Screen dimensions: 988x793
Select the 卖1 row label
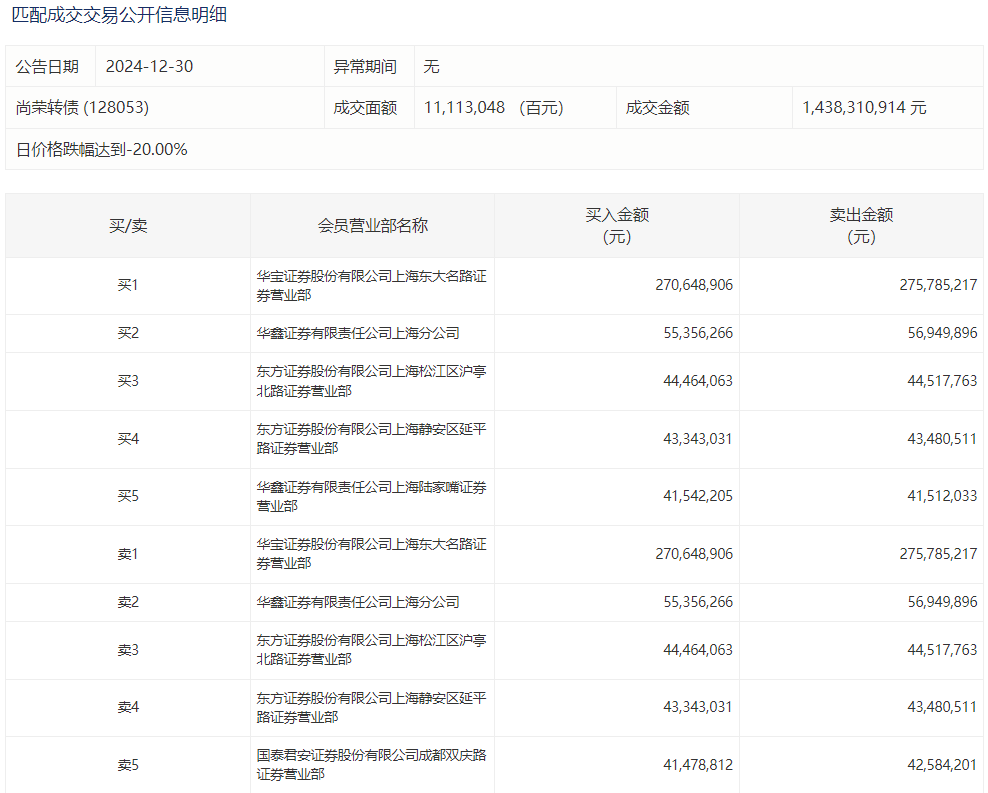pyautogui.click(x=128, y=554)
